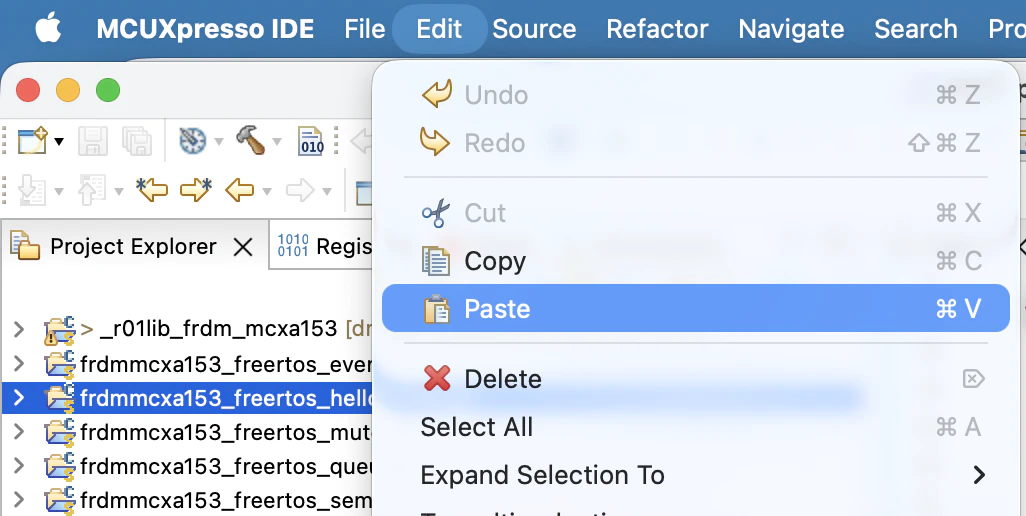
Task: Open the Back navigation history dropdown
Action: (266, 192)
